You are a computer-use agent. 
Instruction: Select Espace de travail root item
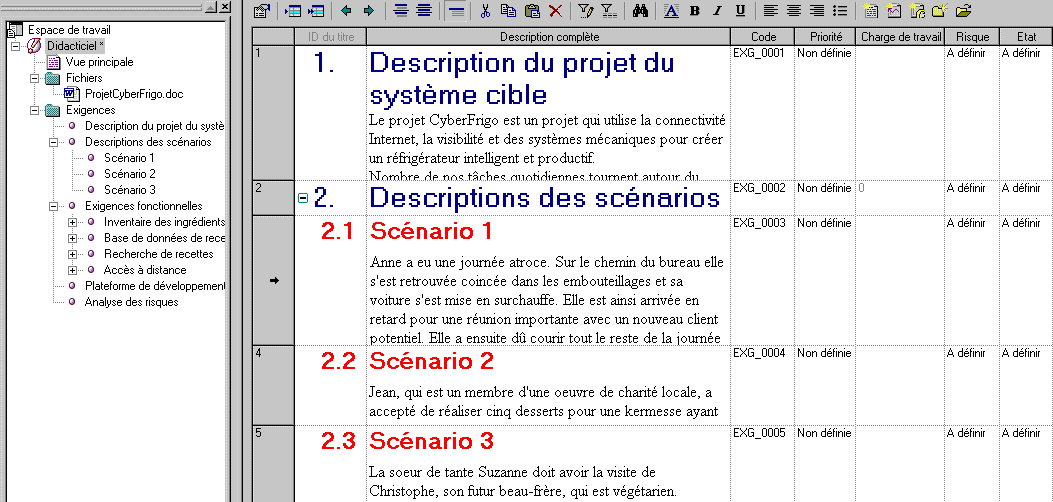69,30
